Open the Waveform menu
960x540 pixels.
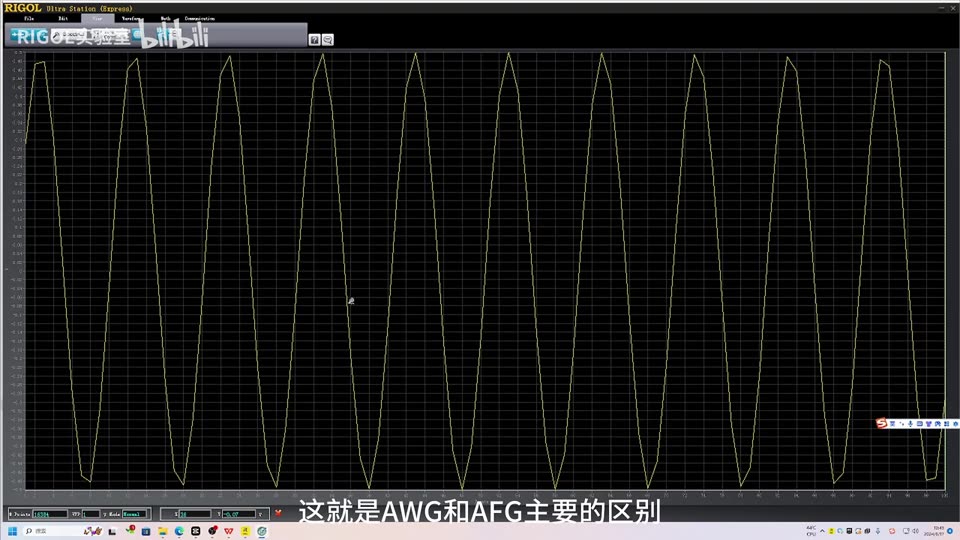pos(132,18)
